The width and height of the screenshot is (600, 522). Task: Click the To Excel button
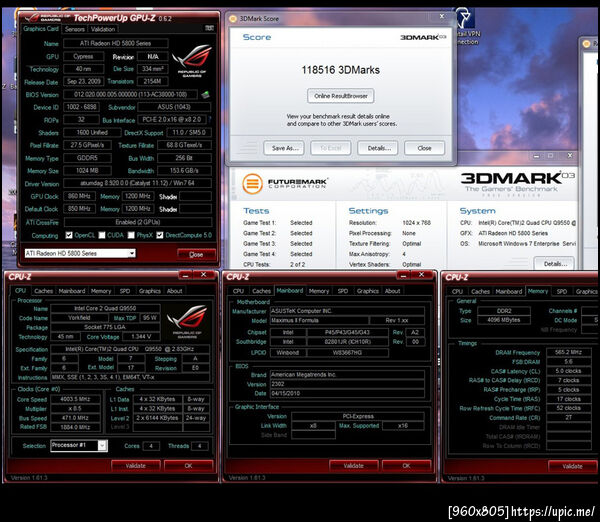click(x=331, y=148)
